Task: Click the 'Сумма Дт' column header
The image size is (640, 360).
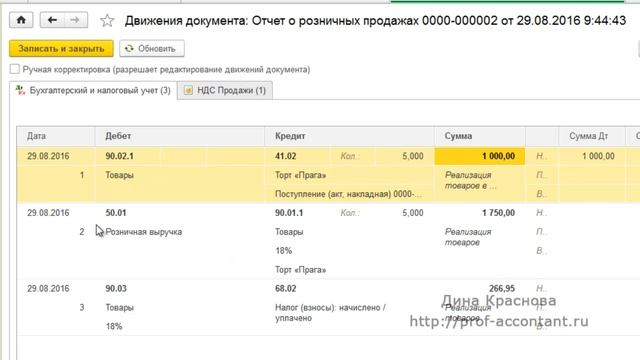Action: [x=592, y=136]
